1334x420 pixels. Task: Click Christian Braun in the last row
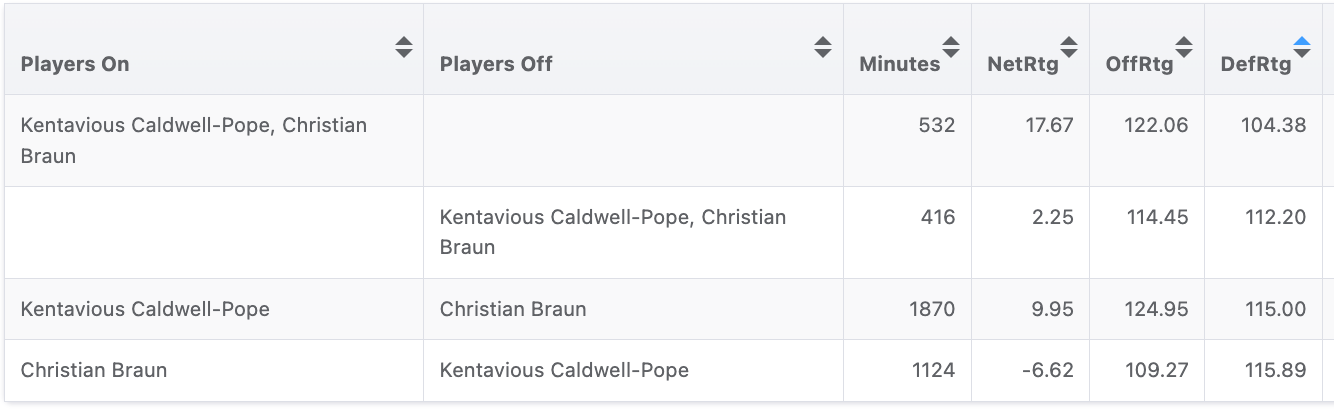pos(94,370)
